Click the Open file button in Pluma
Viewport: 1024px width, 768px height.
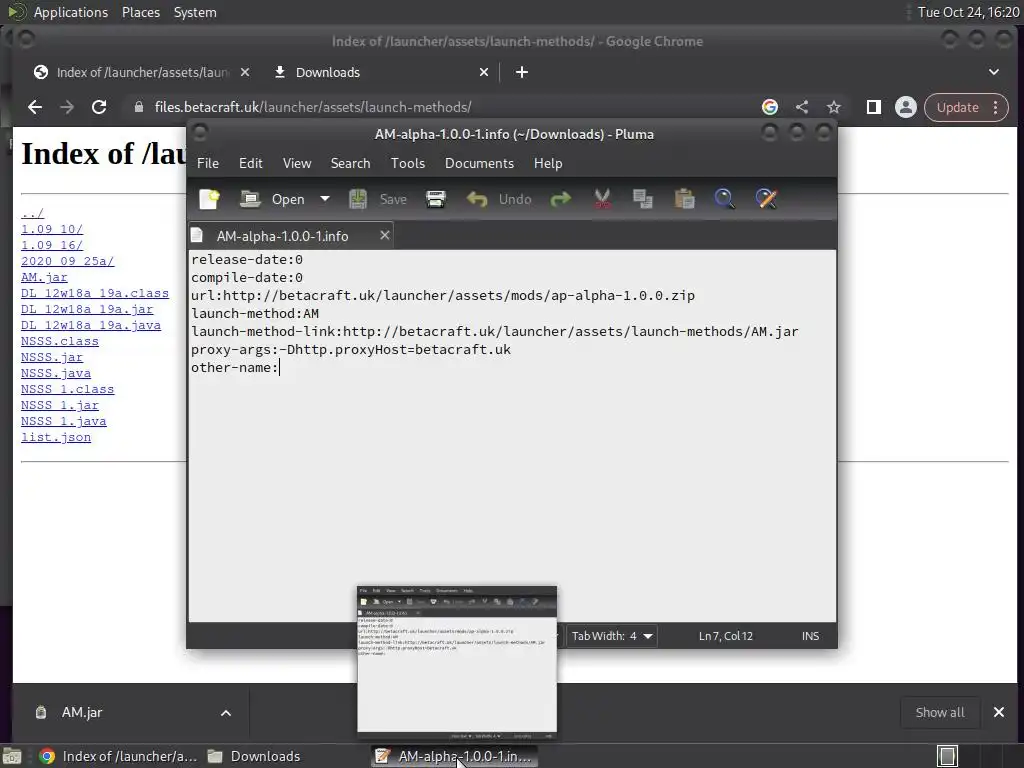click(272, 199)
